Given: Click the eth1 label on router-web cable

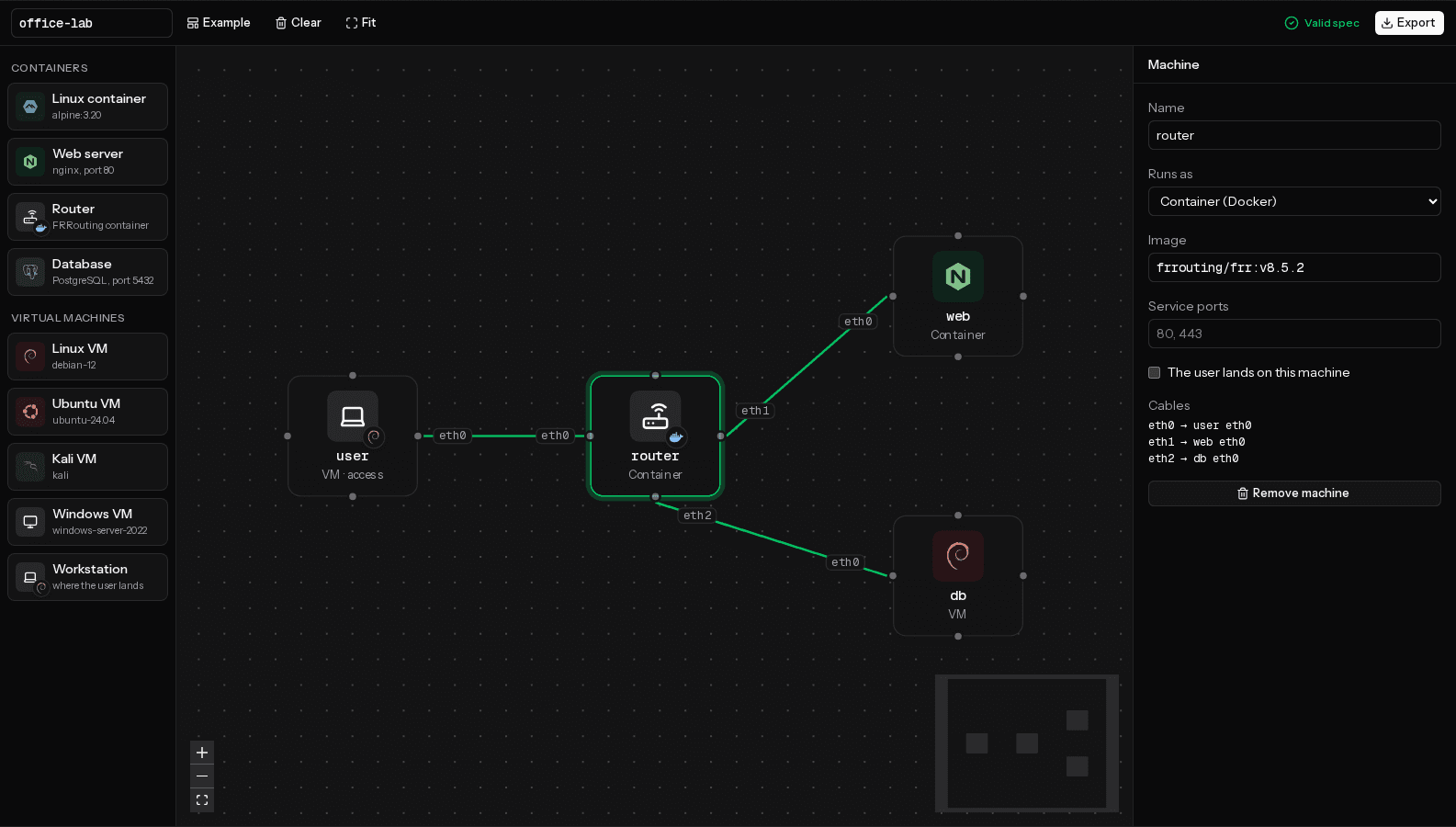Looking at the screenshot, I should tap(755, 411).
